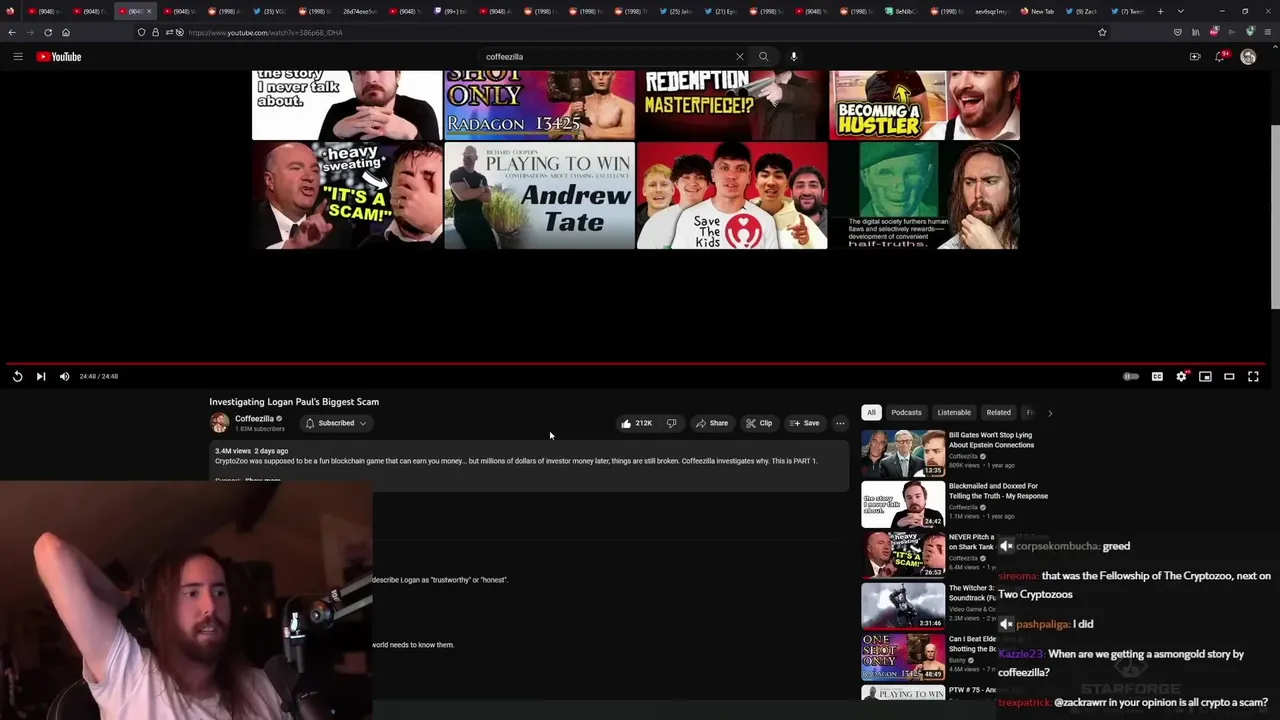Open the YouTube guide hamburger menu
This screenshot has height=720, width=1280.
[18, 57]
